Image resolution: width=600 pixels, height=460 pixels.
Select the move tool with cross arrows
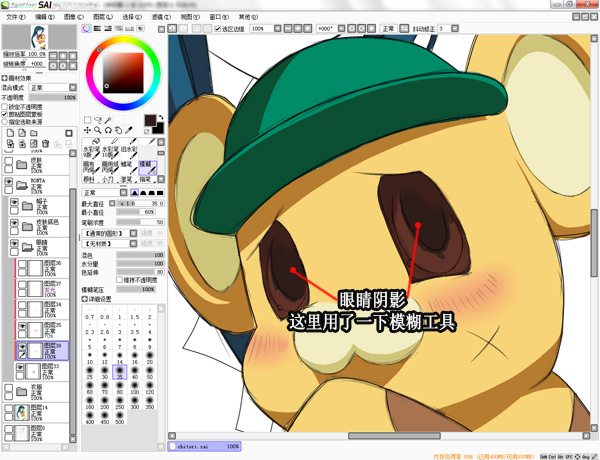pyautogui.click(x=88, y=130)
